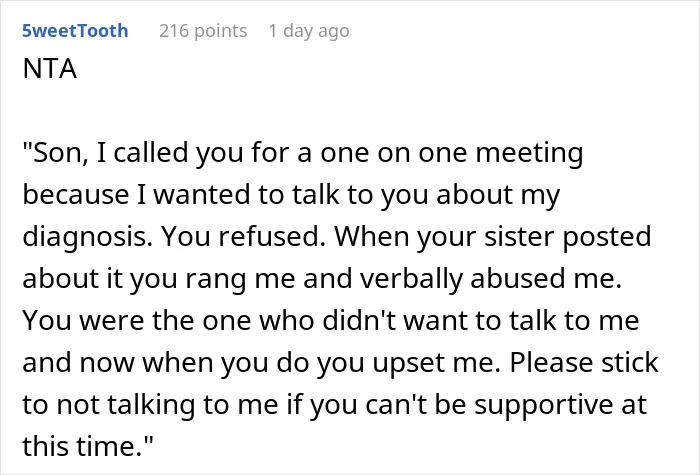Click the words 'sister posted'
Screen dimensions: 700x475
point(568,237)
